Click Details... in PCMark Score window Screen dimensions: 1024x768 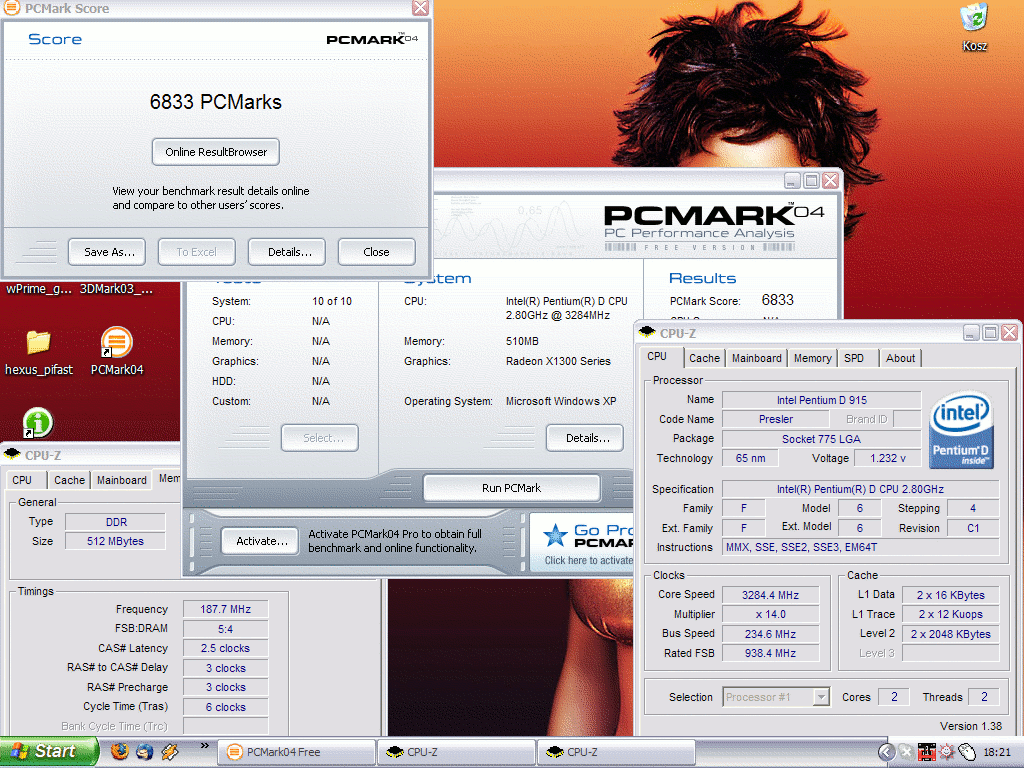coord(287,252)
